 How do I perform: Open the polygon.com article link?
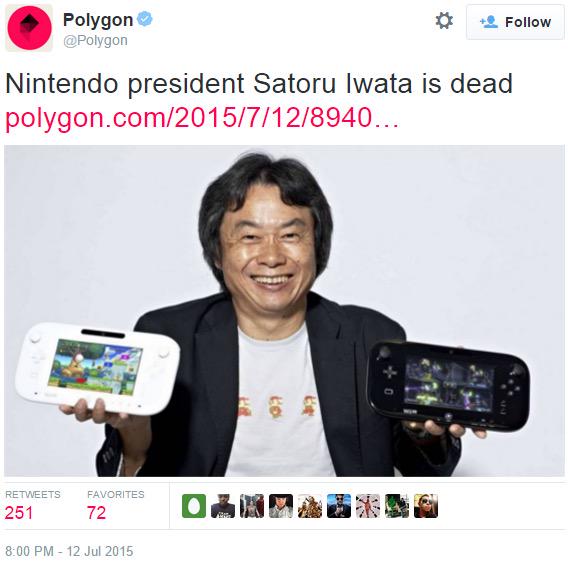pyautogui.click(x=202, y=117)
